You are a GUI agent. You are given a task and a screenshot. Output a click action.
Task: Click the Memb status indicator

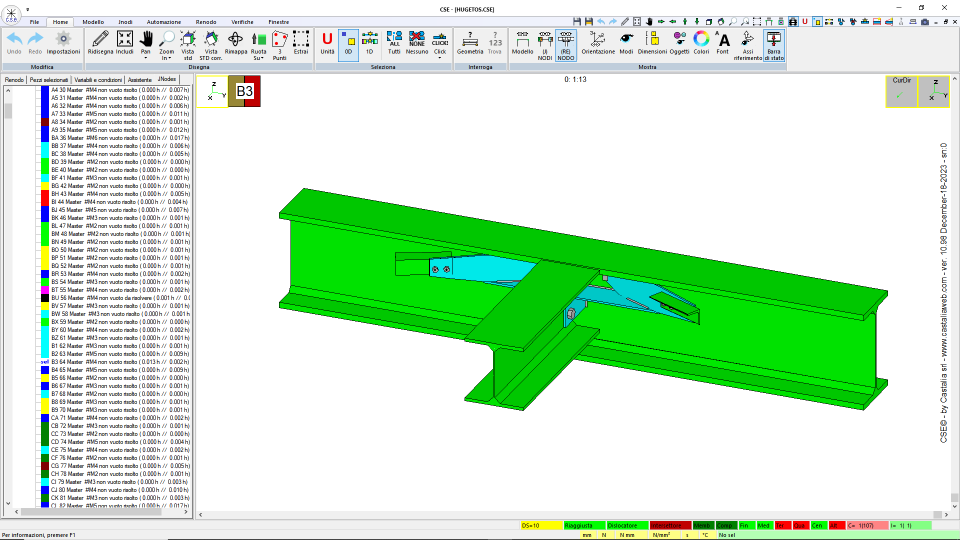pos(703,525)
